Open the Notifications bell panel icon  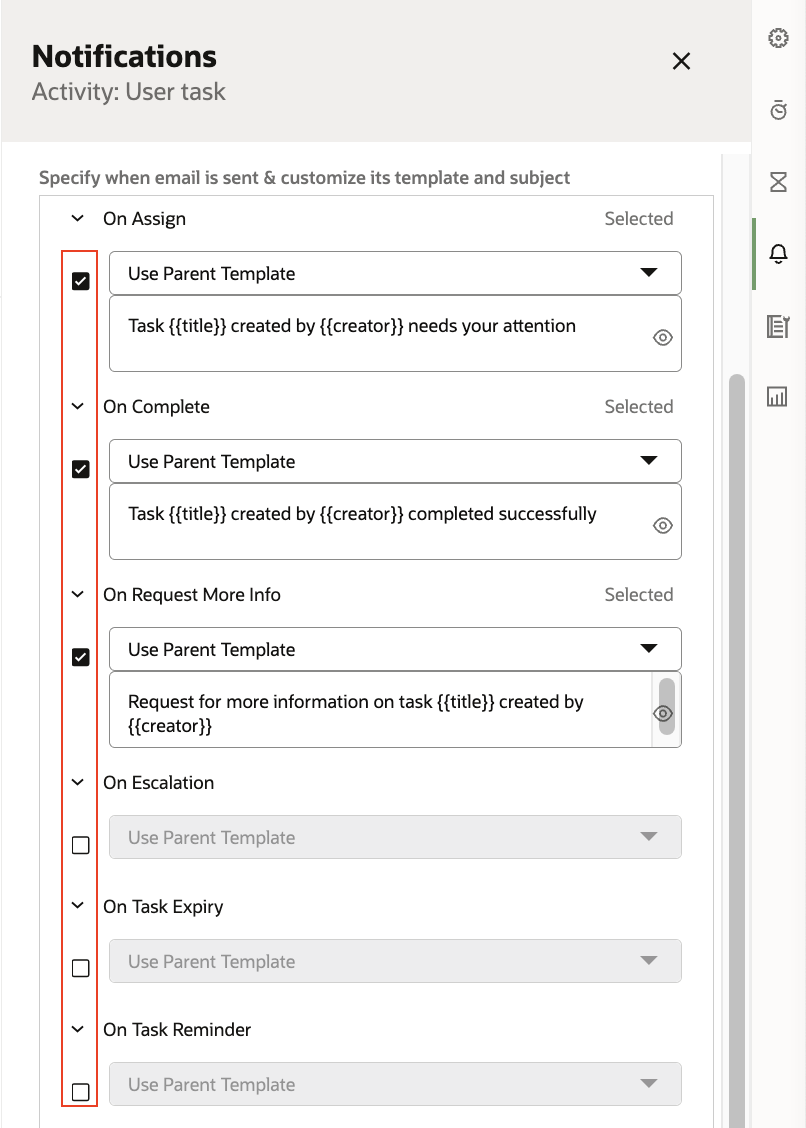point(778,254)
